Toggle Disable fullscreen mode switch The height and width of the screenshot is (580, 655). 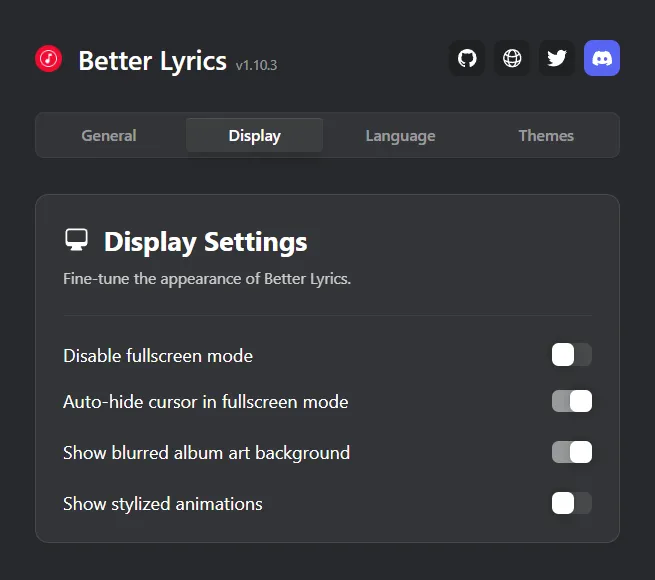(571, 355)
